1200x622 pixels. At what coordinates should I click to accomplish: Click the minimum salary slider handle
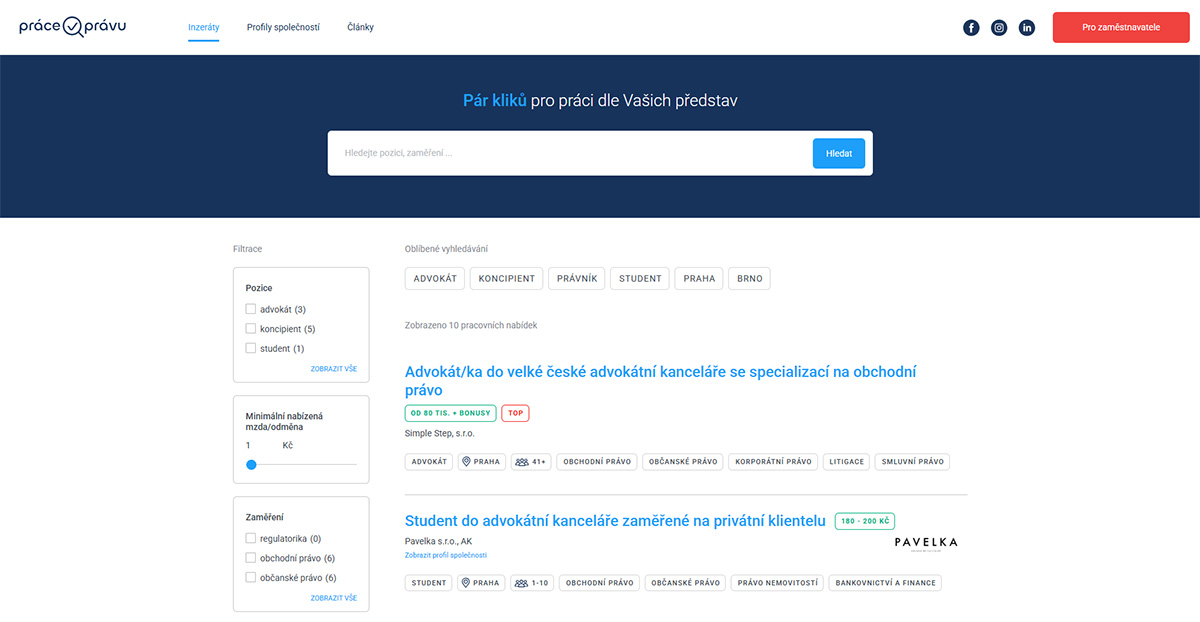(251, 465)
